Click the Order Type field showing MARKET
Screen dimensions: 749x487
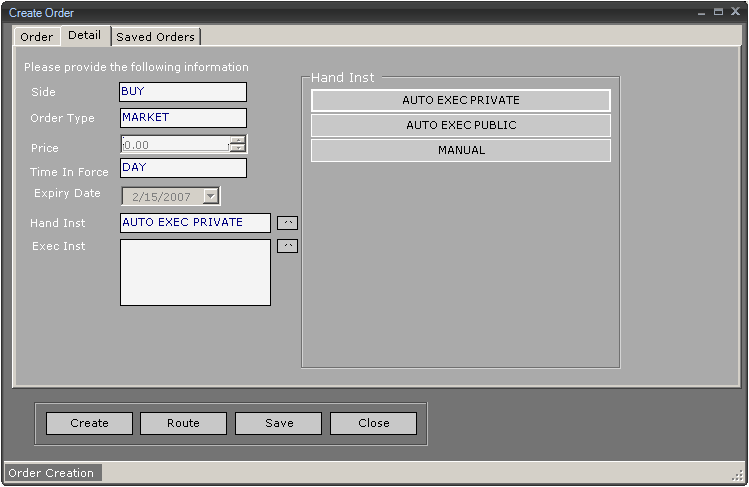(x=182, y=118)
